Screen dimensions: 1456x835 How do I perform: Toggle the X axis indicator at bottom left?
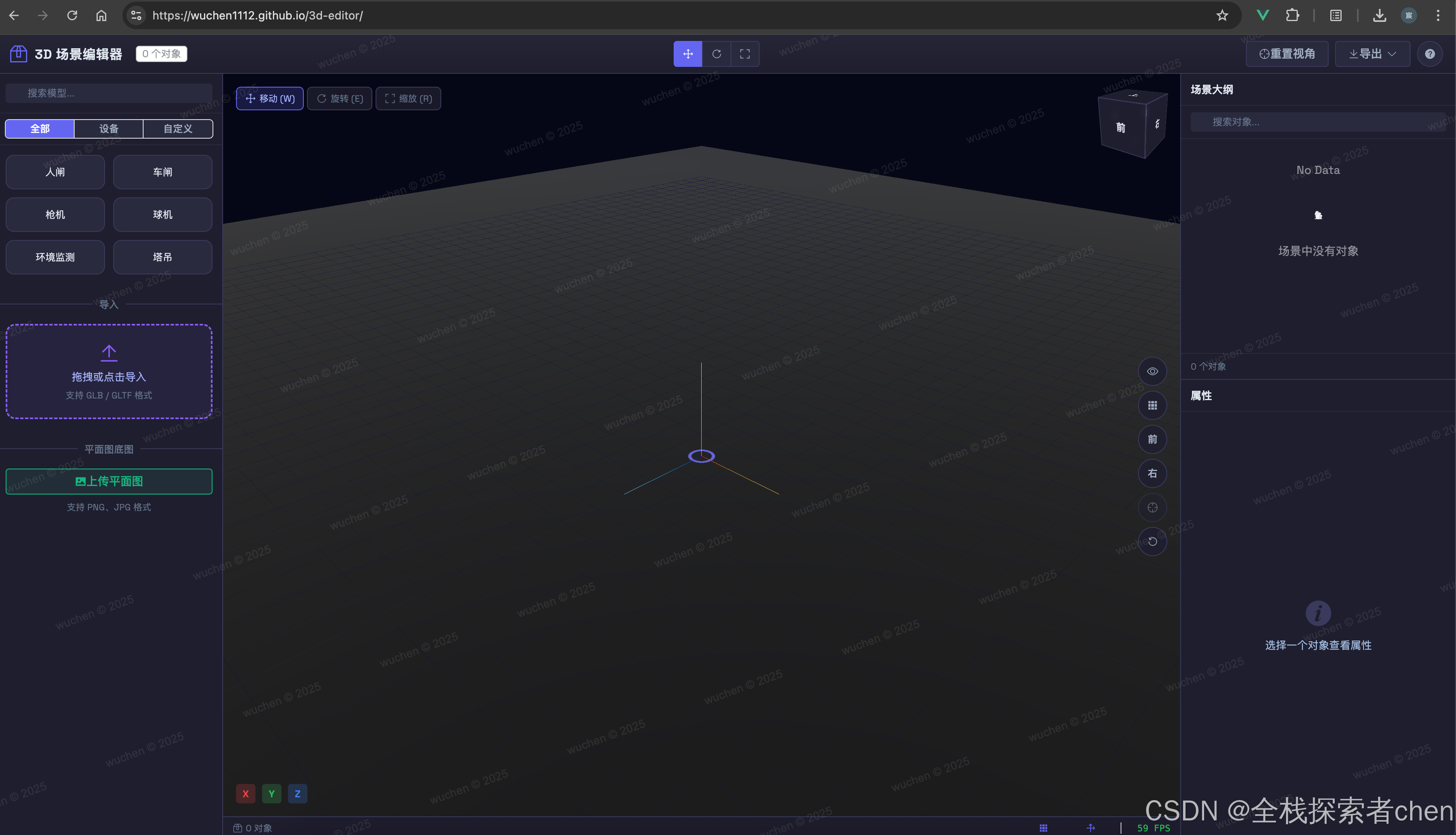pos(245,793)
